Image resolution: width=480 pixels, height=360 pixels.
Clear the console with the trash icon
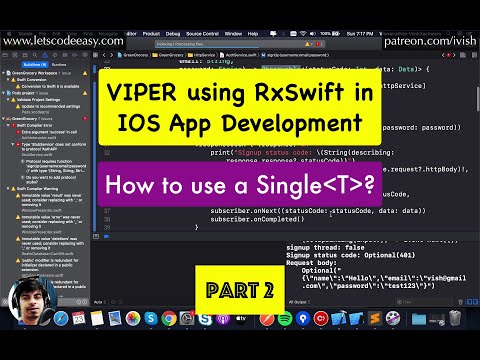tap(460, 302)
